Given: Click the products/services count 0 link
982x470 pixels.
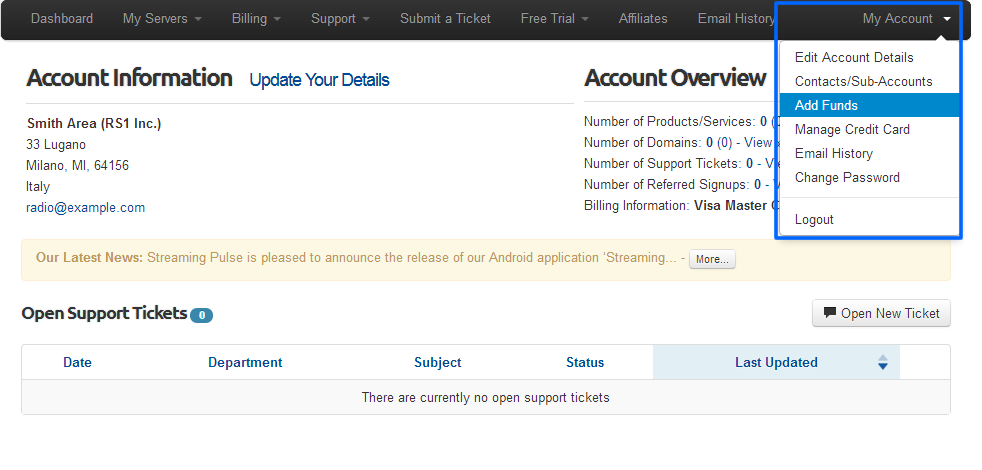Looking at the screenshot, I should tap(763, 122).
